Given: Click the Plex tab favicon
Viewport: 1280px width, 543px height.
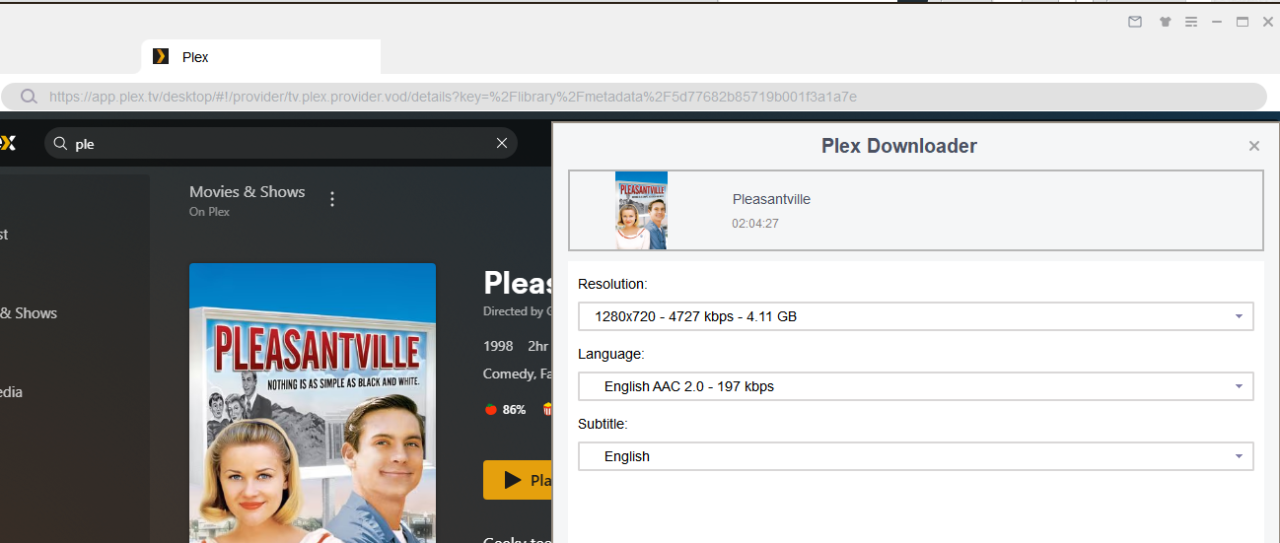Looking at the screenshot, I should 160,57.
